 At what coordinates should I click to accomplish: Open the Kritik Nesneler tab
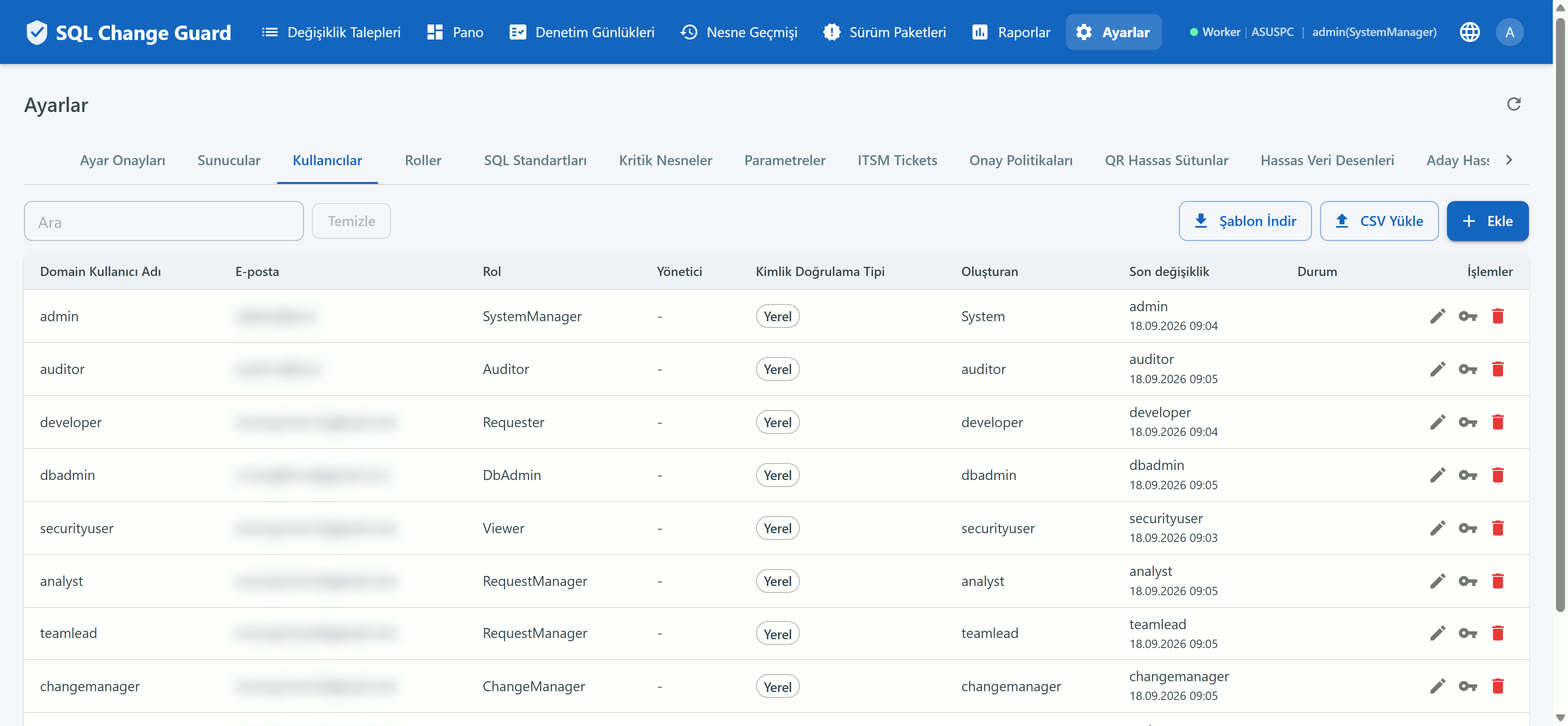[x=666, y=160]
